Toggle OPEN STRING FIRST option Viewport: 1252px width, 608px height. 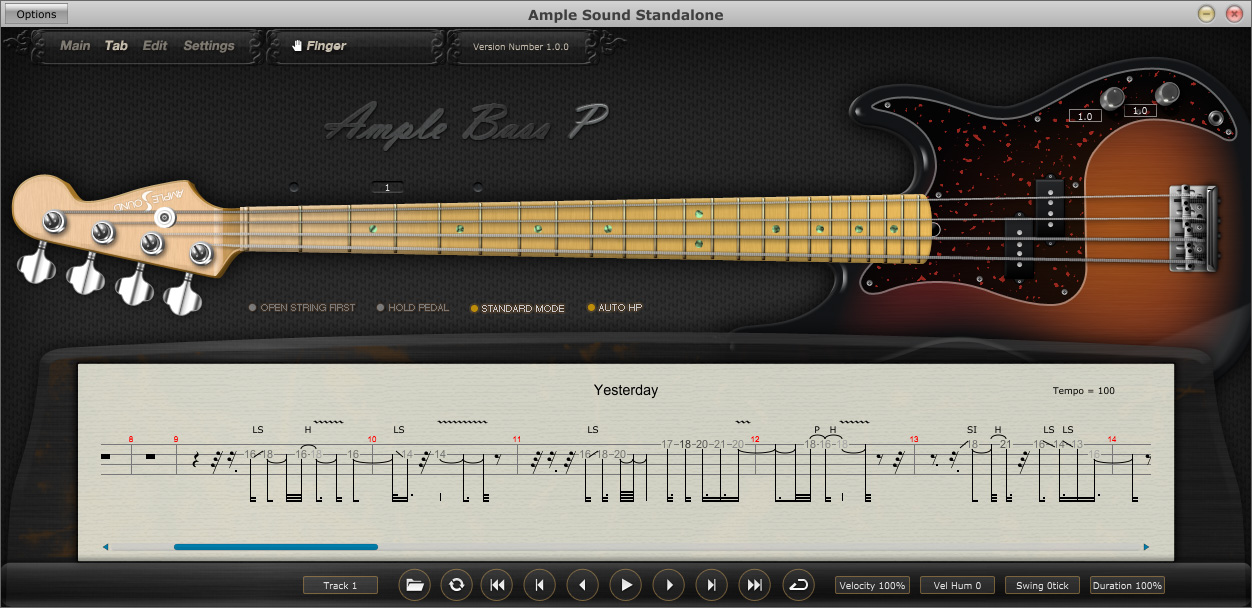pyautogui.click(x=302, y=308)
